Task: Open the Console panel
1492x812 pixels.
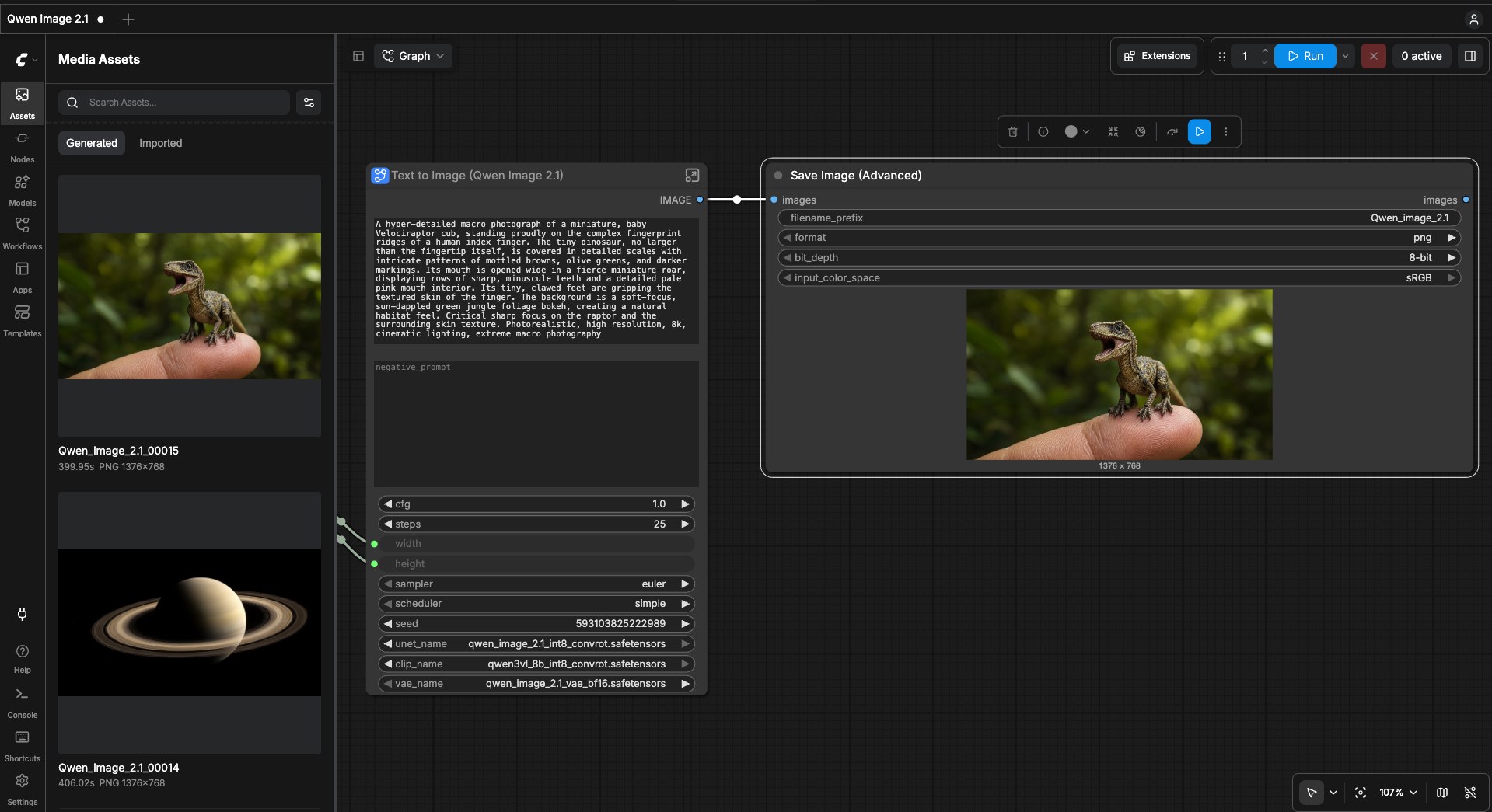Action: pos(22,702)
